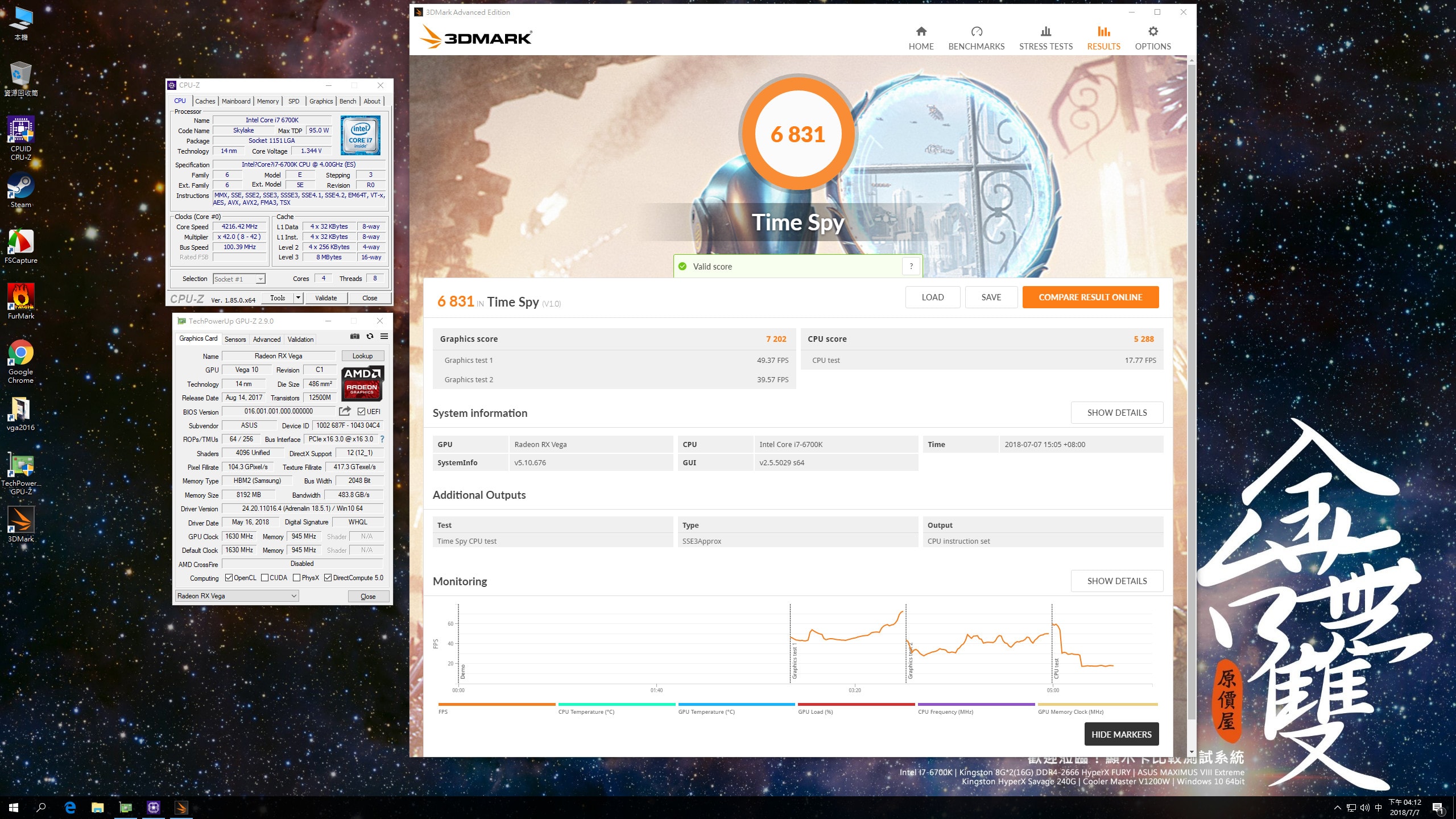Click the BIOS version export share icon
Screen dimensions: 1456x819
coord(345,411)
